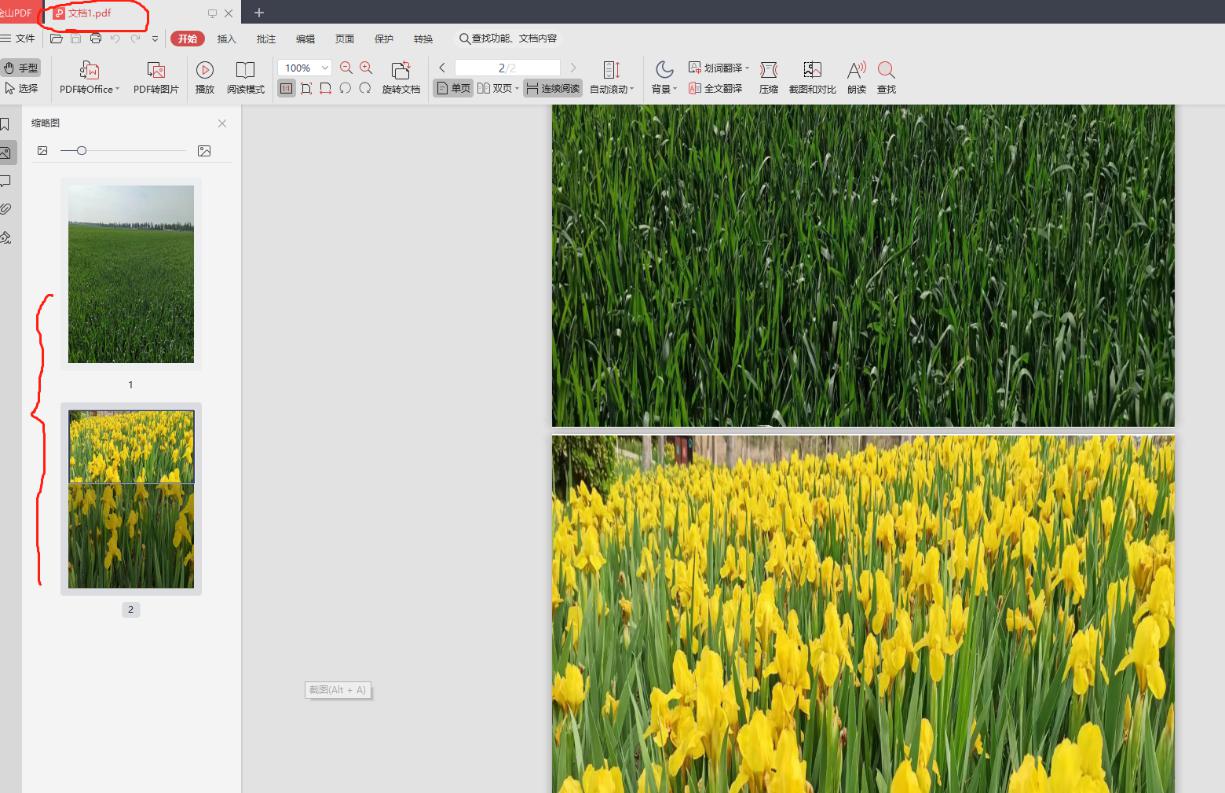Switch to the 编辑 ribbon tab
Viewport: 1225px width, 793px height.
305,39
